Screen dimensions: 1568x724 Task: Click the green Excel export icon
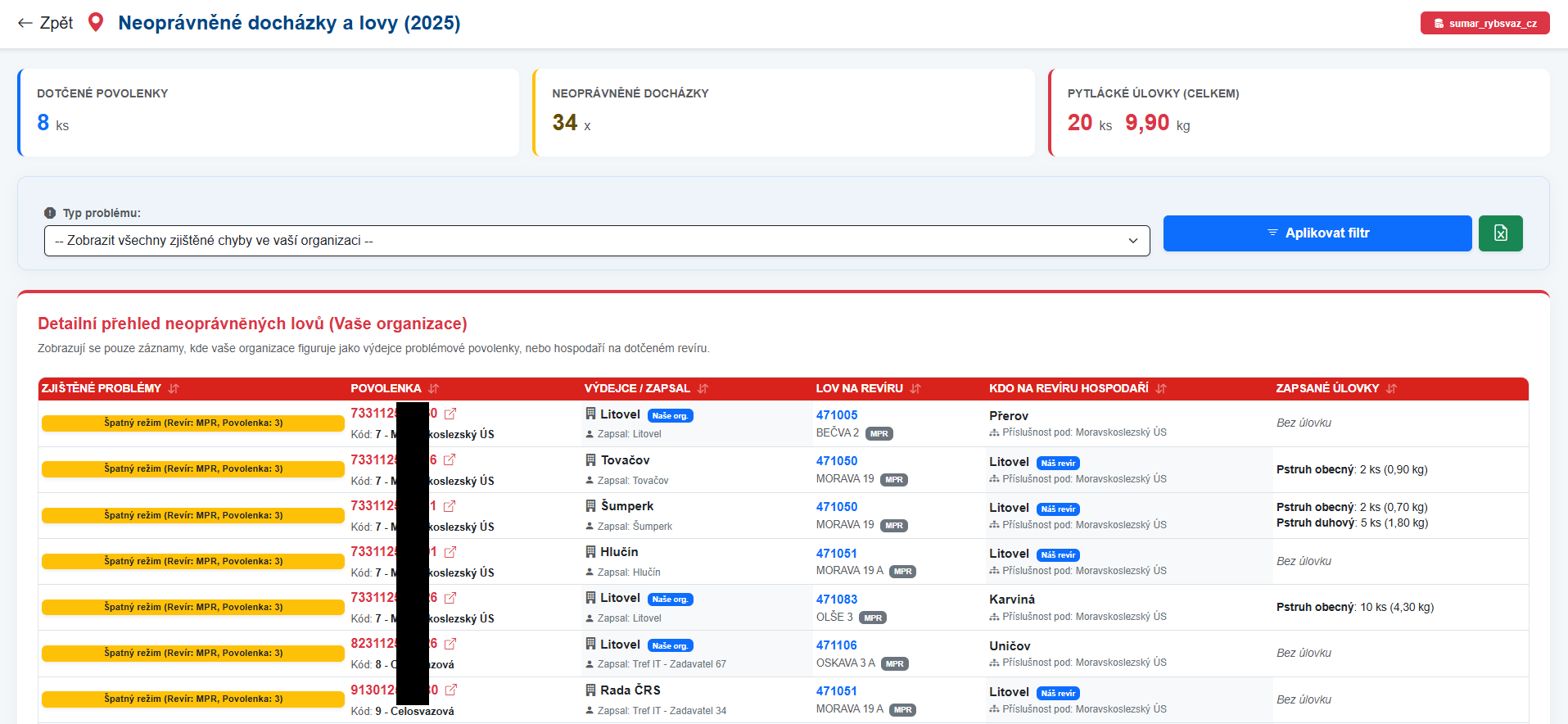pyautogui.click(x=1500, y=233)
